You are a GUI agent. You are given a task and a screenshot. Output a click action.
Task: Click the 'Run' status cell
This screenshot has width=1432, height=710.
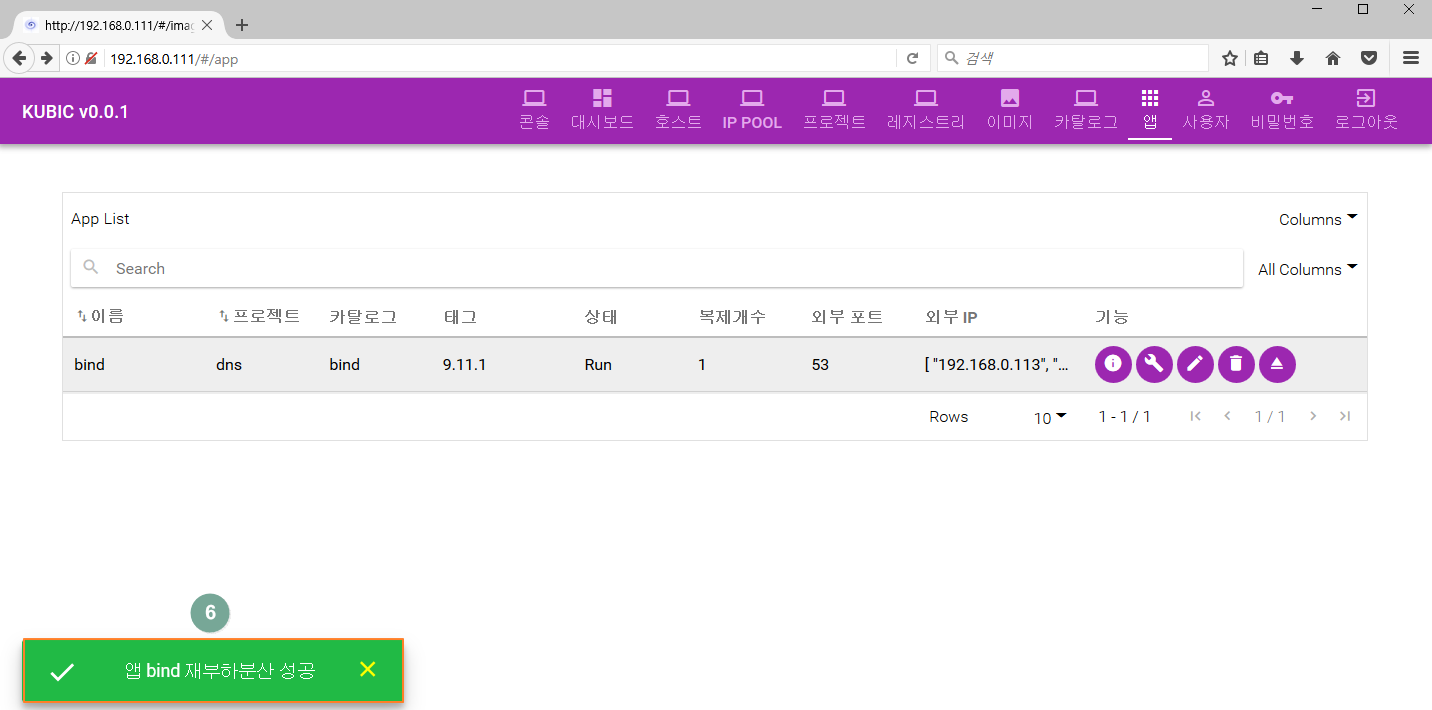click(597, 365)
